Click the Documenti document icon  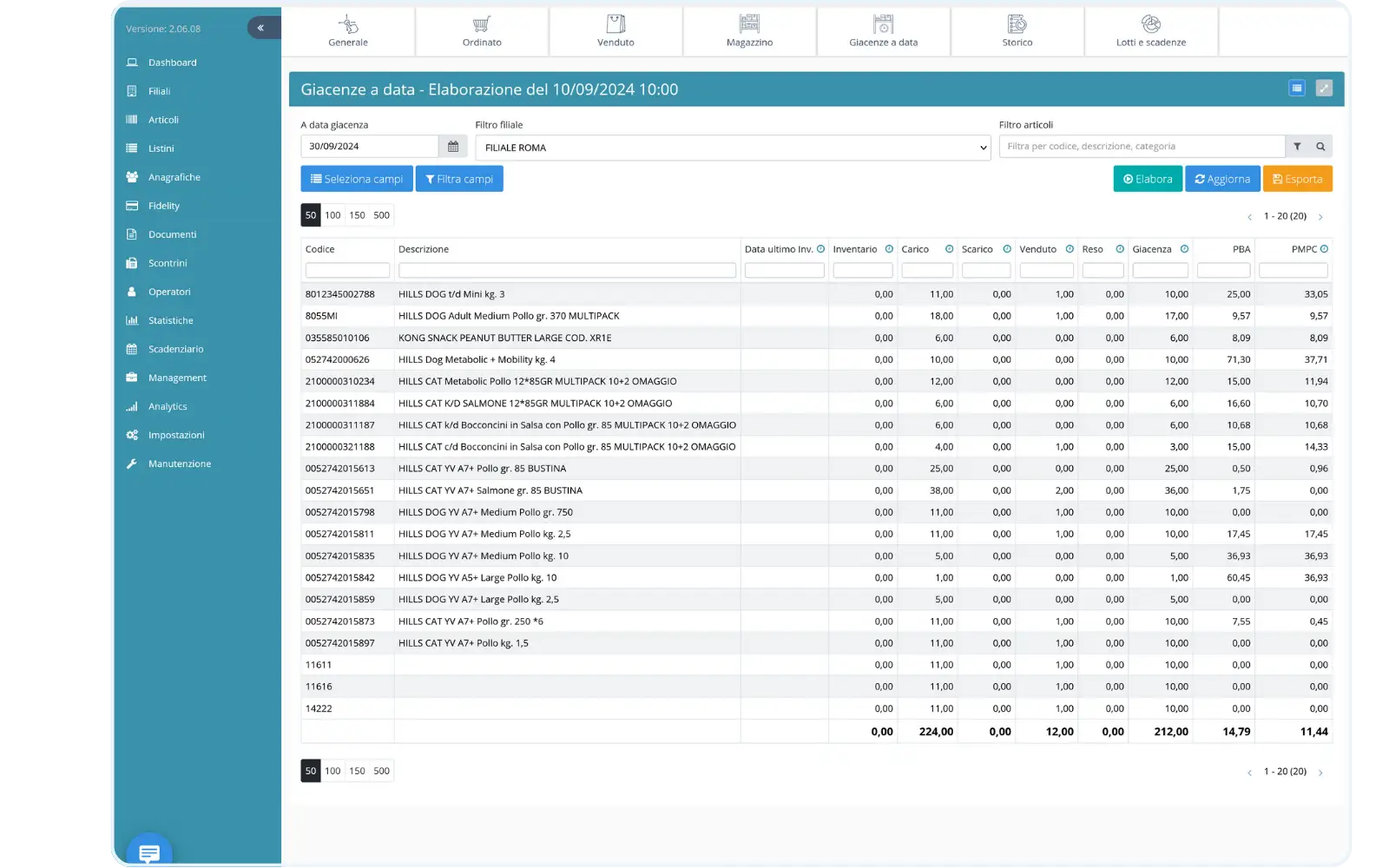(x=132, y=234)
